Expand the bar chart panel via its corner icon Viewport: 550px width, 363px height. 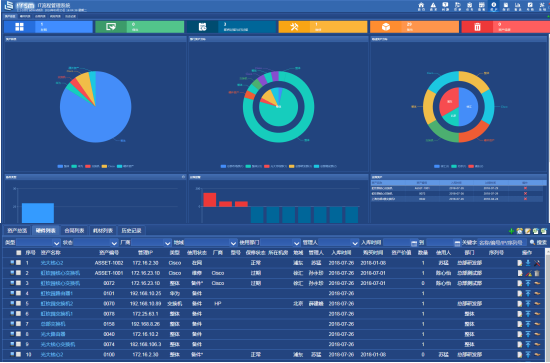183,177
